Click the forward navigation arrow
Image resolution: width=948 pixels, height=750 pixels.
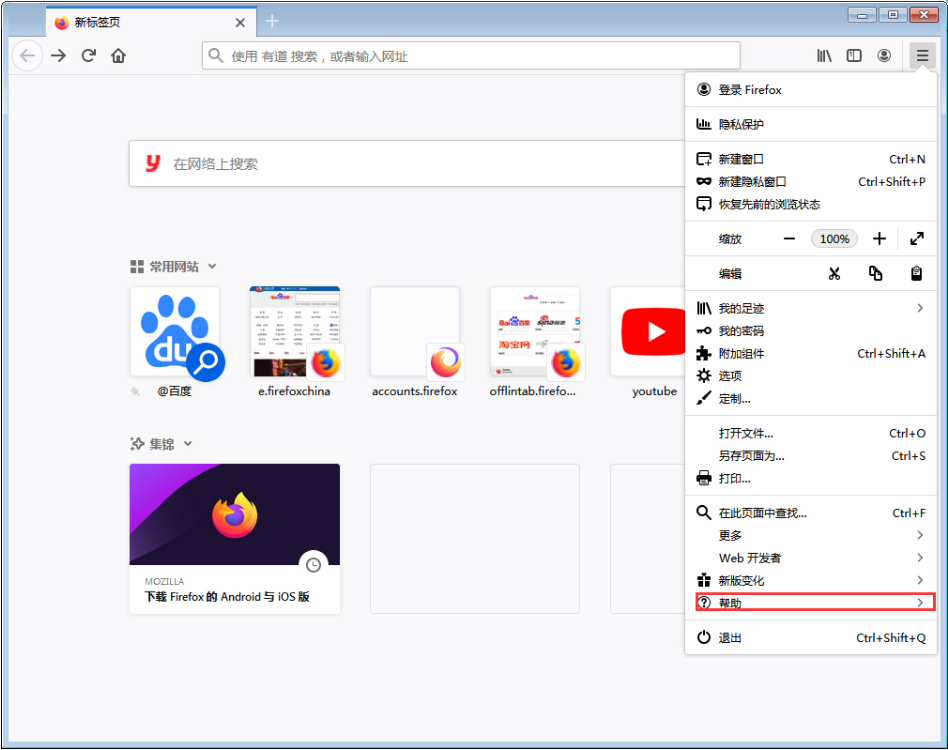pos(59,56)
